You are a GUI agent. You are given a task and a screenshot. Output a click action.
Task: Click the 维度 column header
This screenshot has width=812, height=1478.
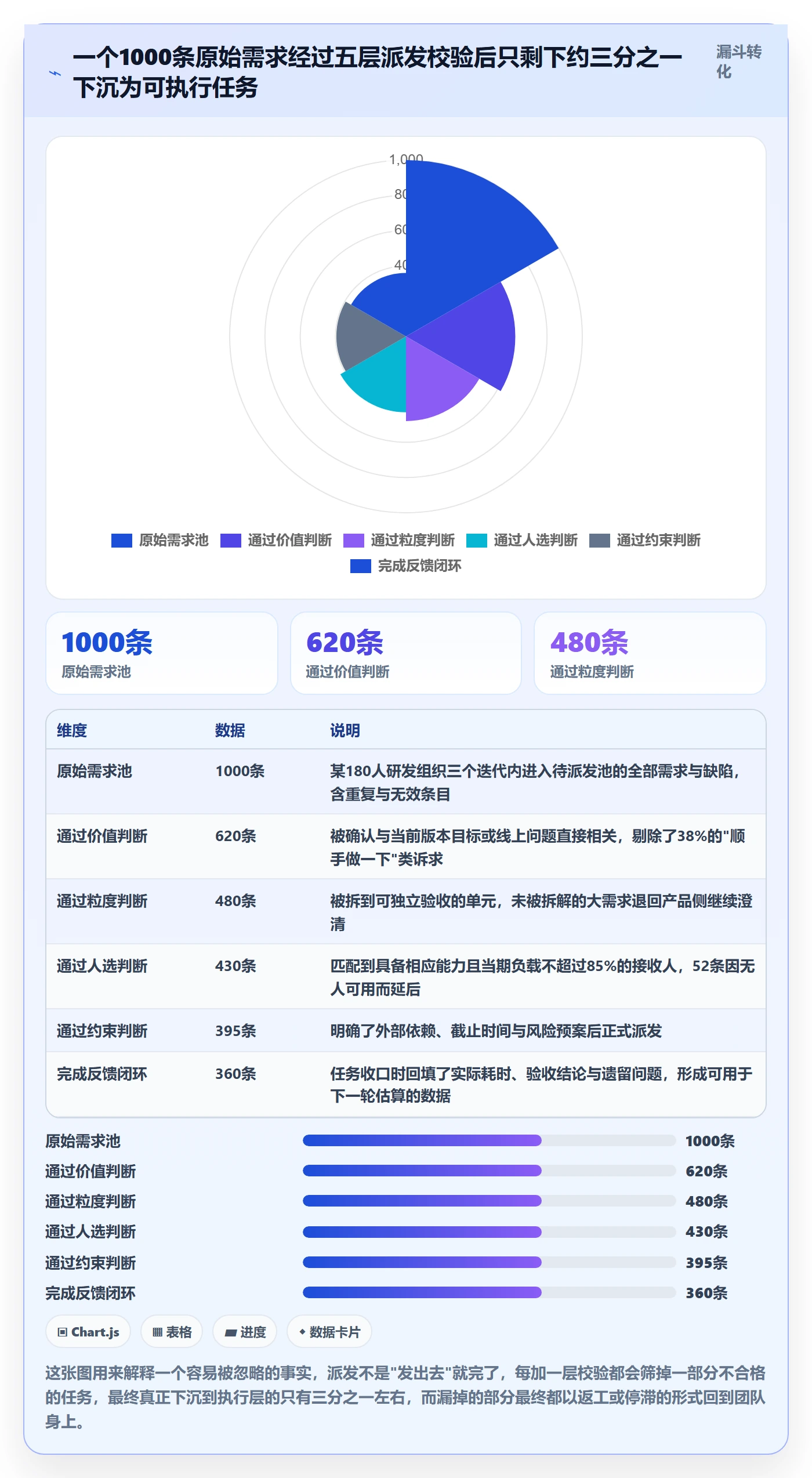[72, 730]
